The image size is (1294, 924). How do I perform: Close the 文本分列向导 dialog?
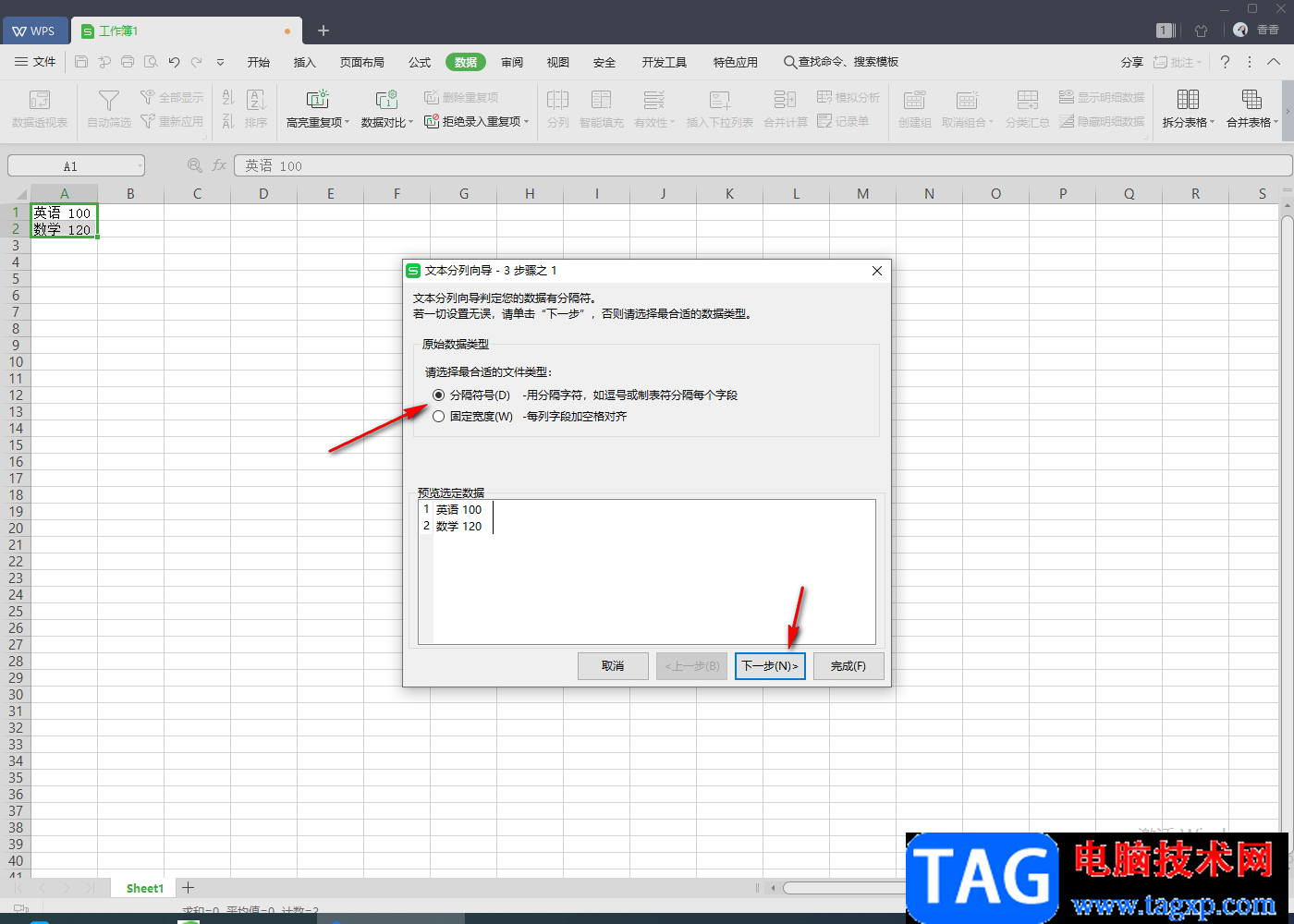[877, 271]
